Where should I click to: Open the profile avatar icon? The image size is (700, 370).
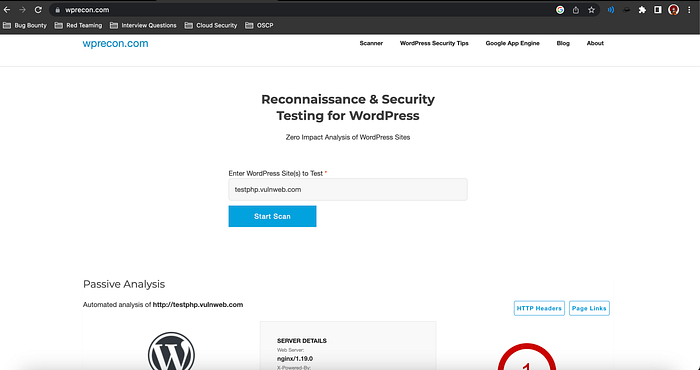674,10
